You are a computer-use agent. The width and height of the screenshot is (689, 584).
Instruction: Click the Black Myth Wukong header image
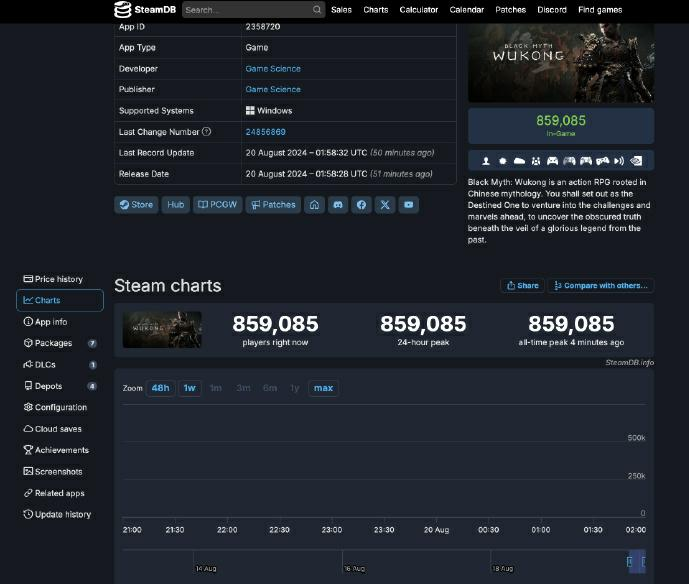[561, 63]
